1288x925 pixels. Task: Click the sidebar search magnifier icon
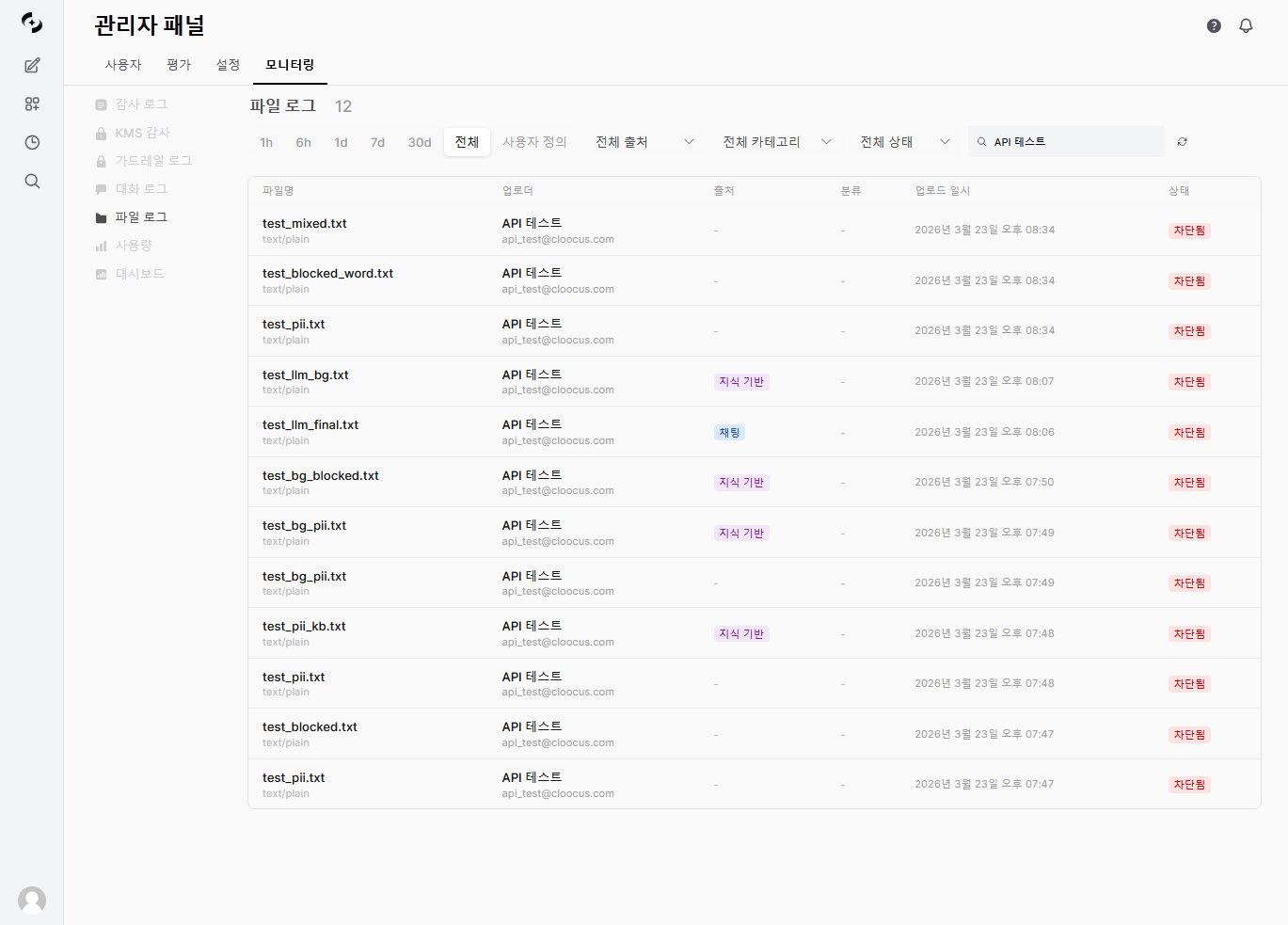(32, 181)
